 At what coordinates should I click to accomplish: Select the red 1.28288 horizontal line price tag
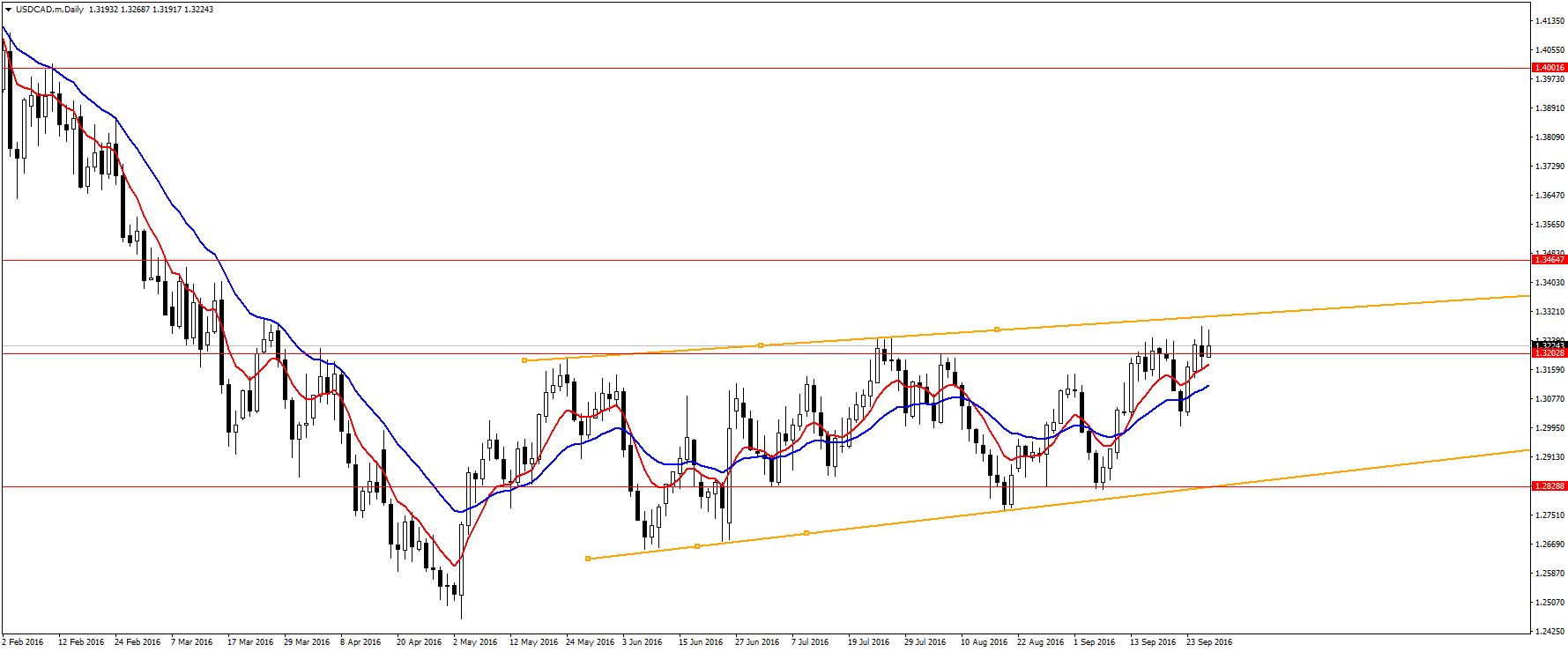pos(1549,486)
